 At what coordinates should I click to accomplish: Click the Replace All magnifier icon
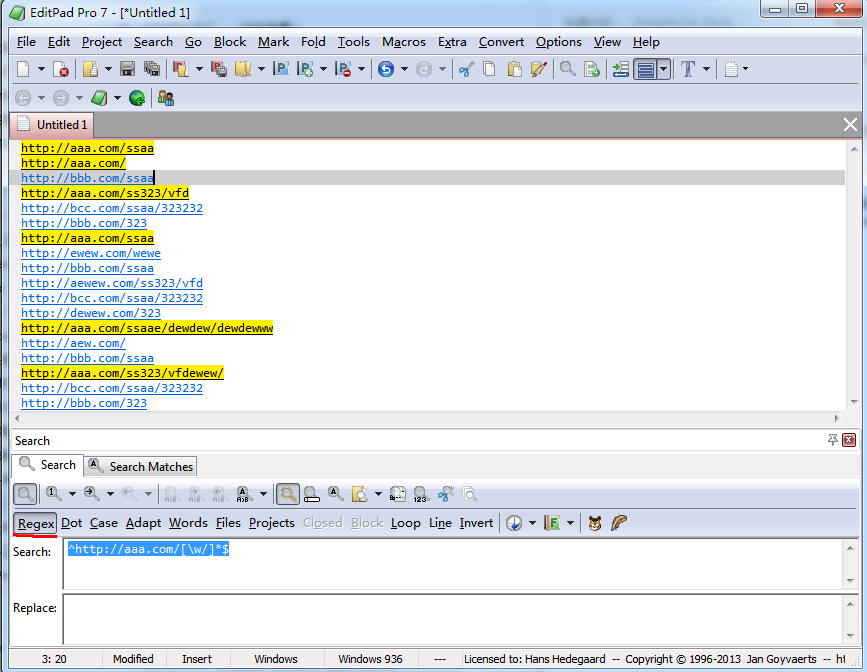pos(244,493)
